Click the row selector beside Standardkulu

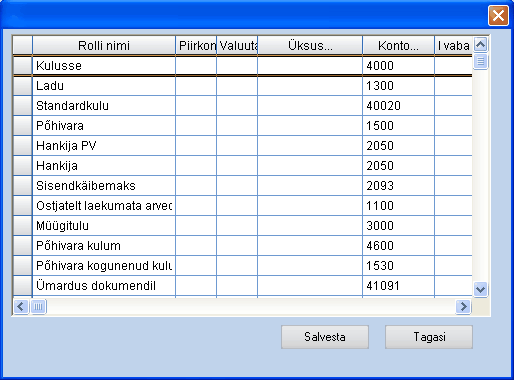pos(23,106)
